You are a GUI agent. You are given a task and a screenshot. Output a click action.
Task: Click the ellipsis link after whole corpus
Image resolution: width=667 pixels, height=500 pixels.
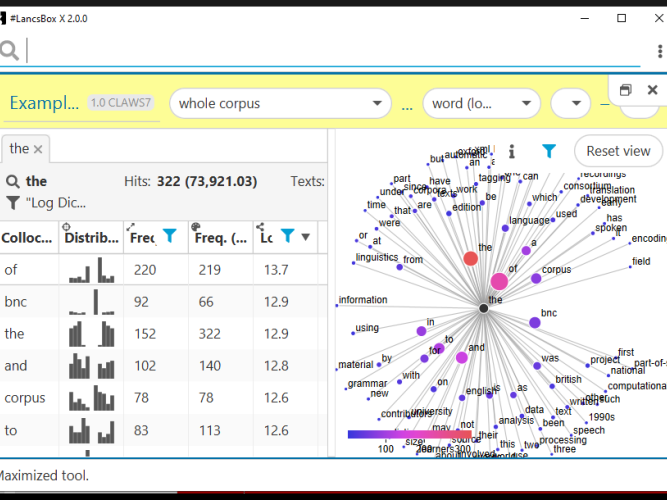pos(407,107)
